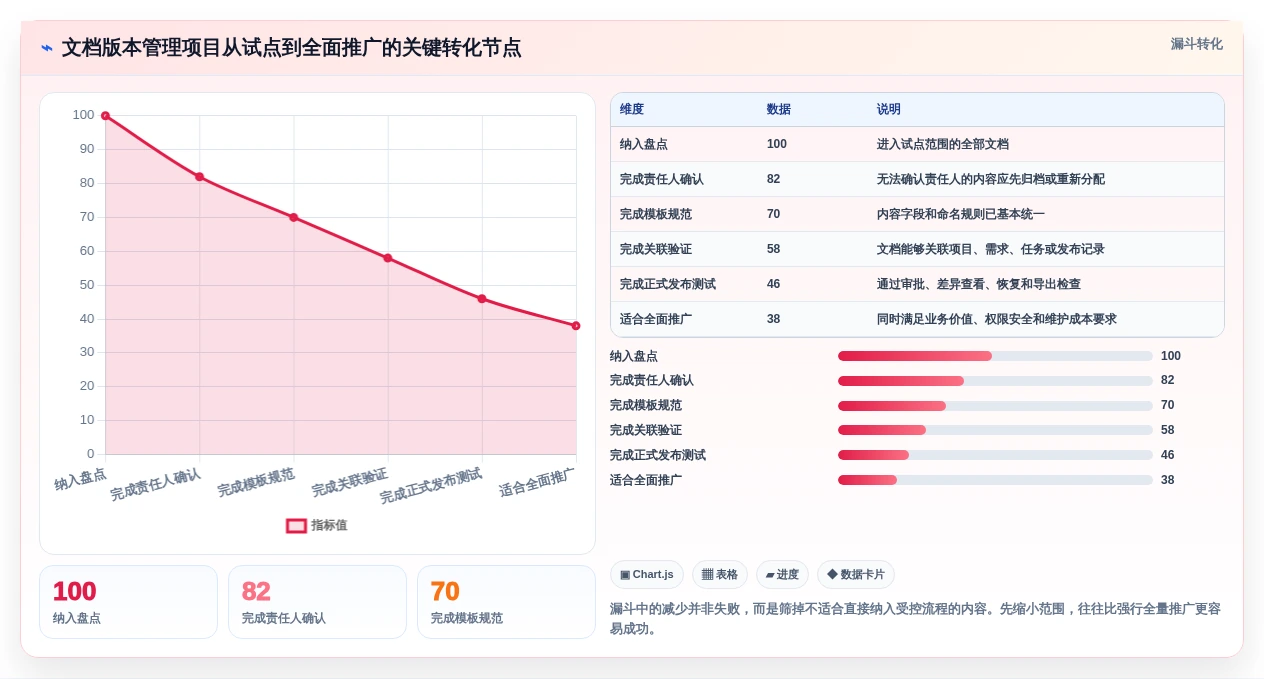
Task: Click the 纳入盘点 data point on chart
Action: tap(105, 116)
